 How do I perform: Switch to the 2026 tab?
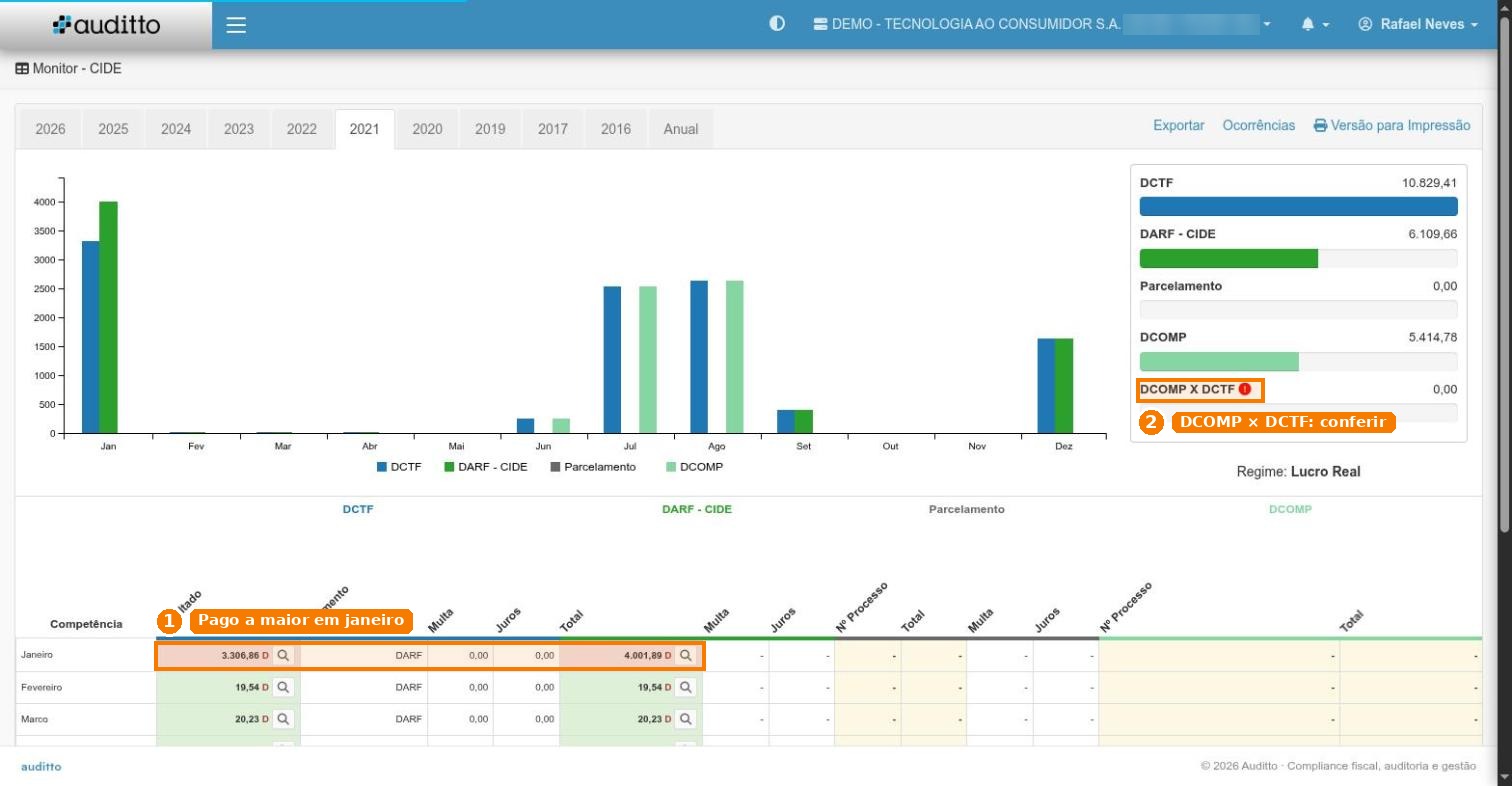click(51, 129)
